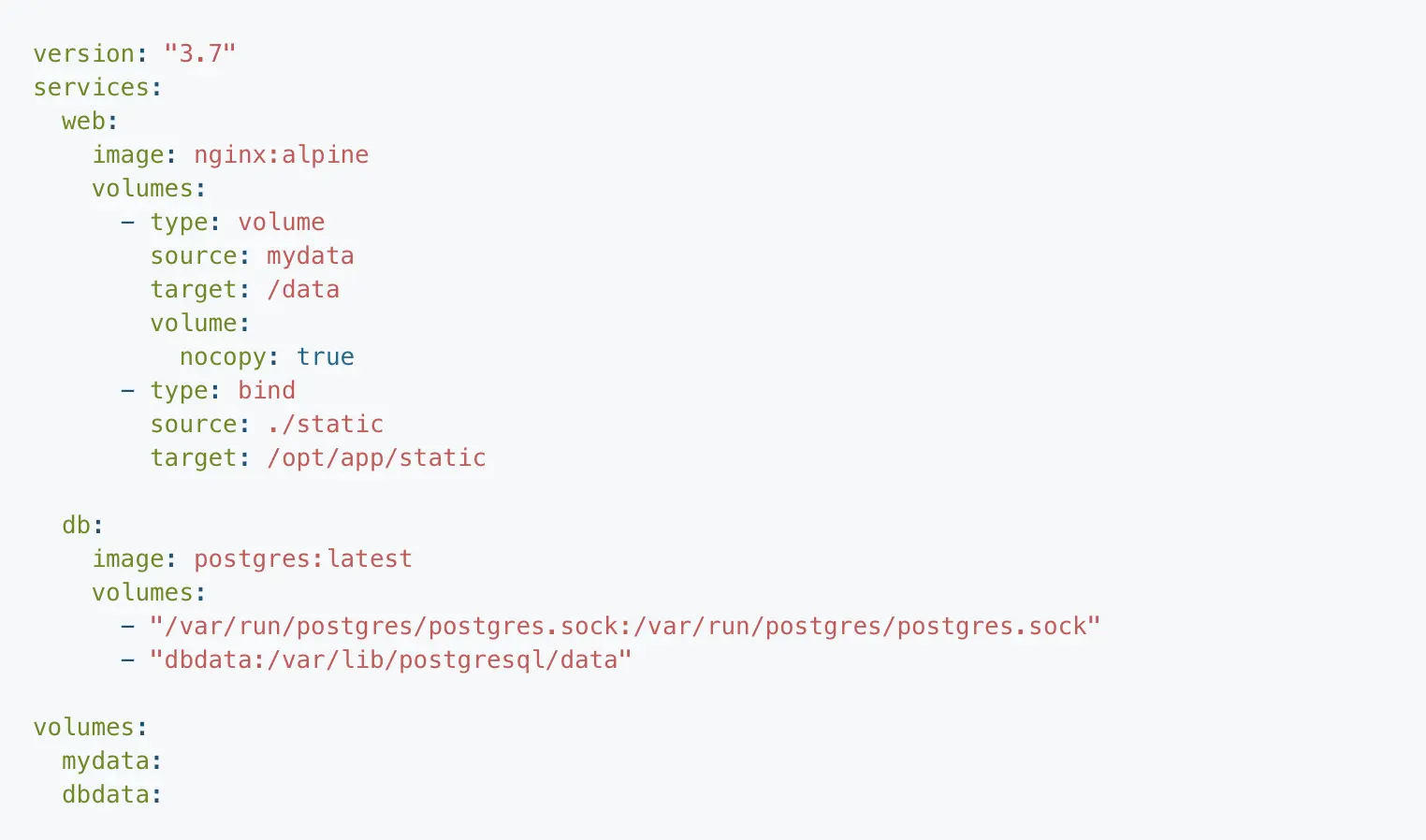Click the dbdata:/var/lib/postgresql/data string
This screenshot has height=840, width=1426.
coord(391,659)
